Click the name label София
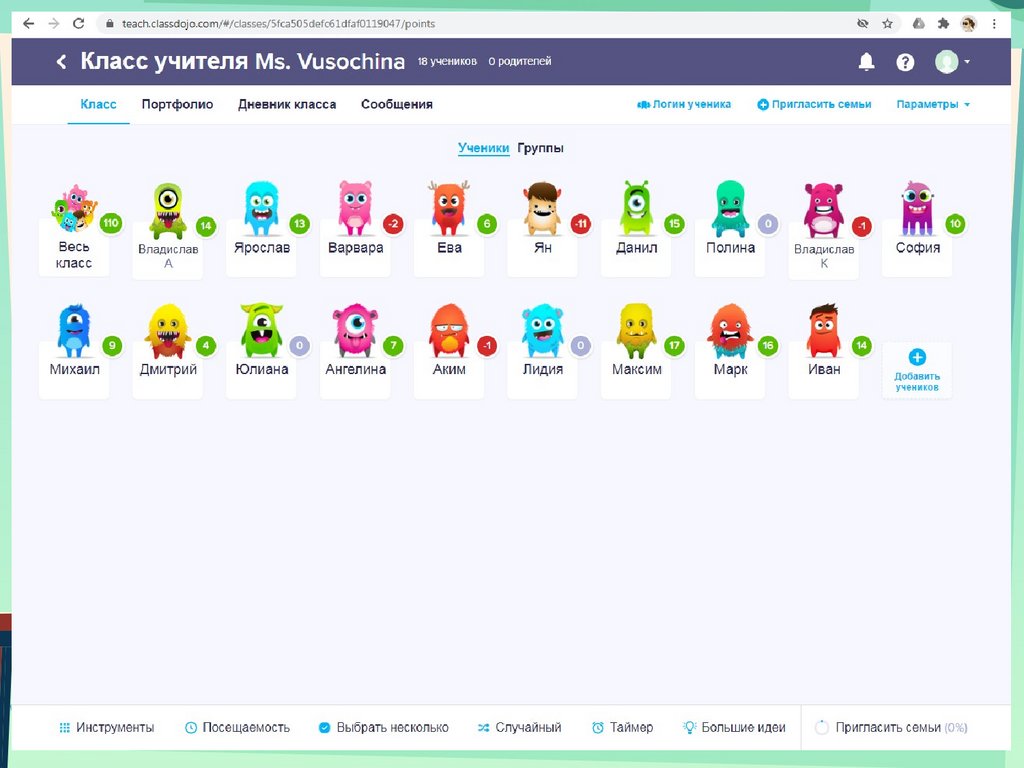 click(918, 248)
